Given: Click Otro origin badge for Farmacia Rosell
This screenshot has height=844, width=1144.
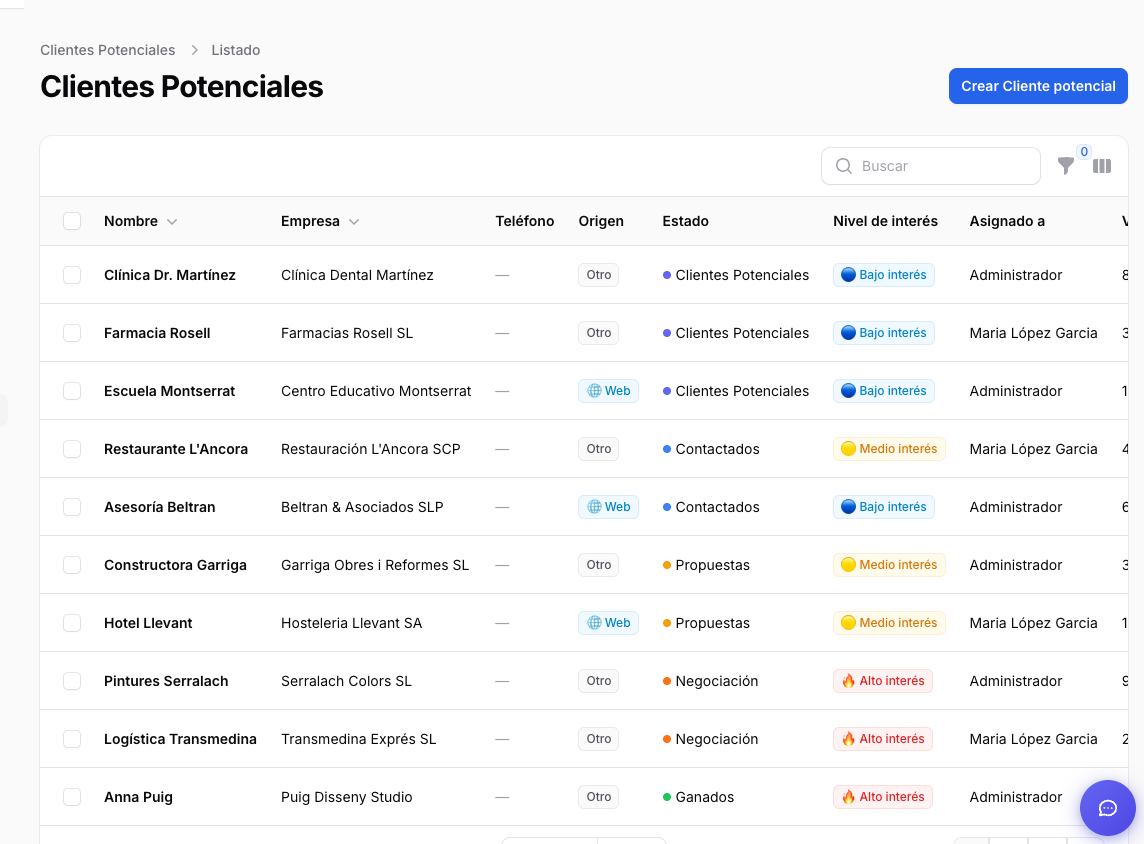Looking at the screenshot, I should [x=598, y=333].
